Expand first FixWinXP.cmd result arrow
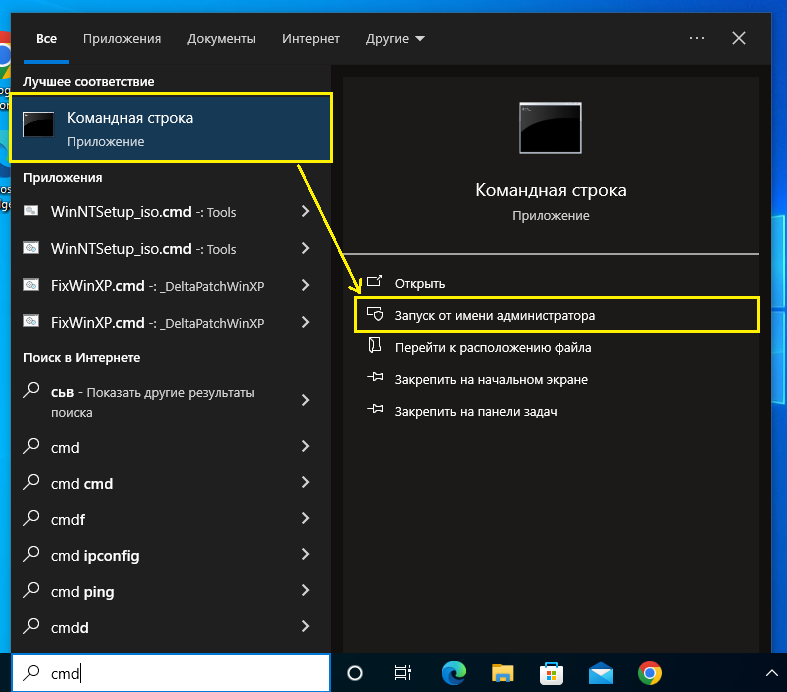 coord(305,285)
